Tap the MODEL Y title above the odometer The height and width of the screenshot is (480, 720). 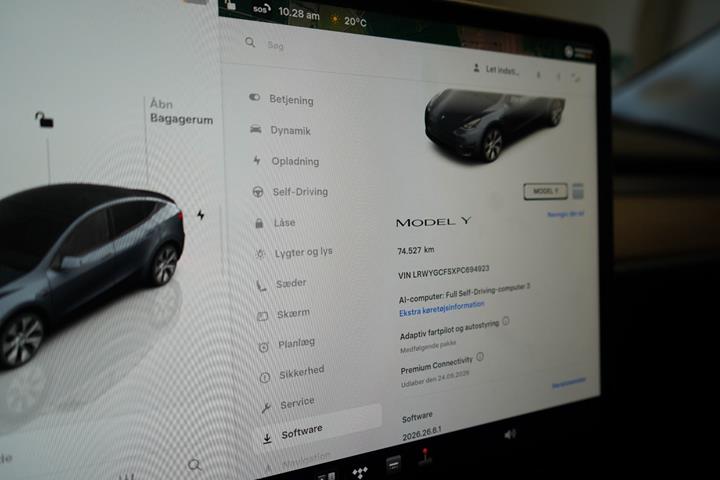pyautogui.click(x=433, y=222)
